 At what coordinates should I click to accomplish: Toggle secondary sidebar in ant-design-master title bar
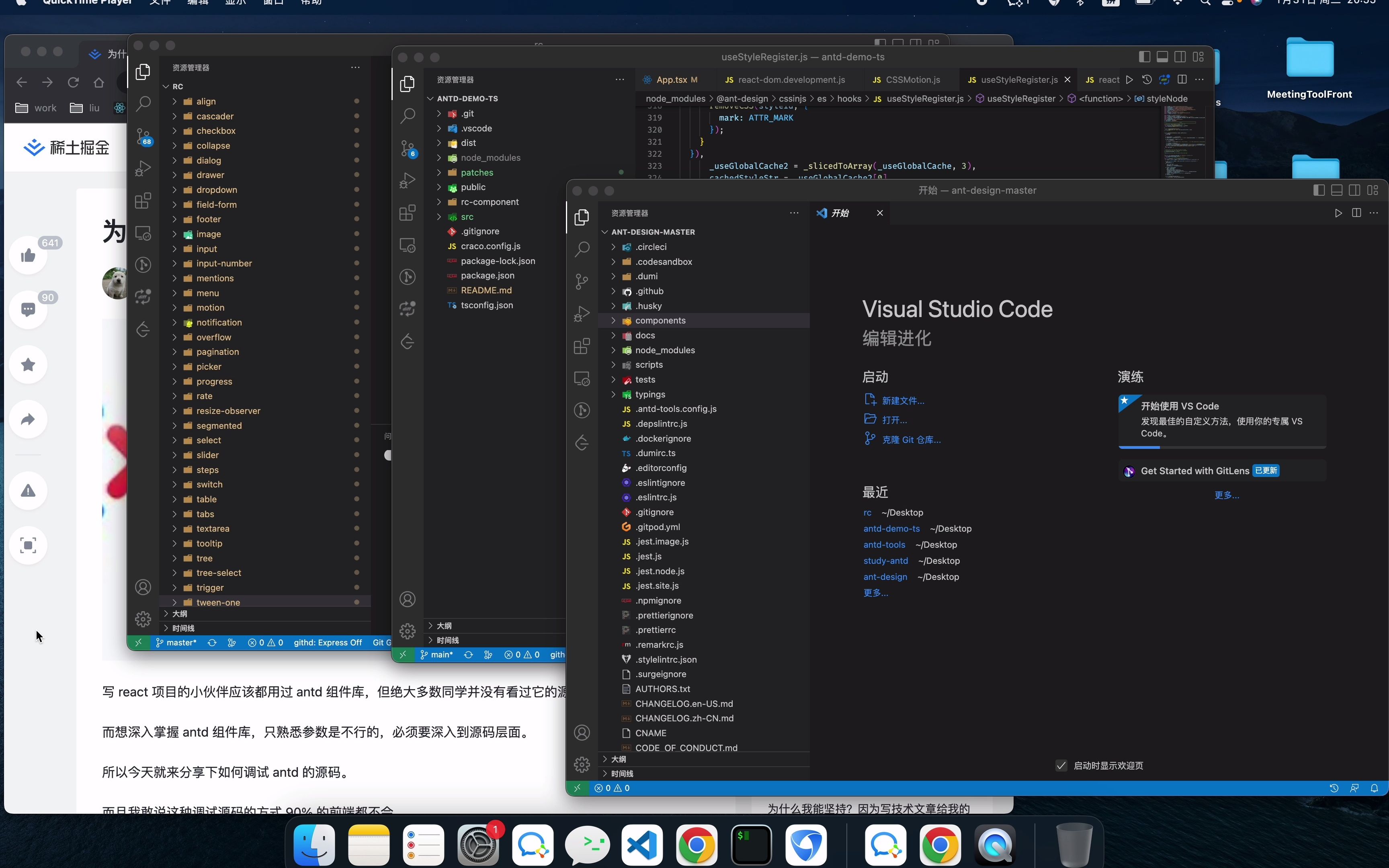pyautogui.click(x=1354, y=190)
